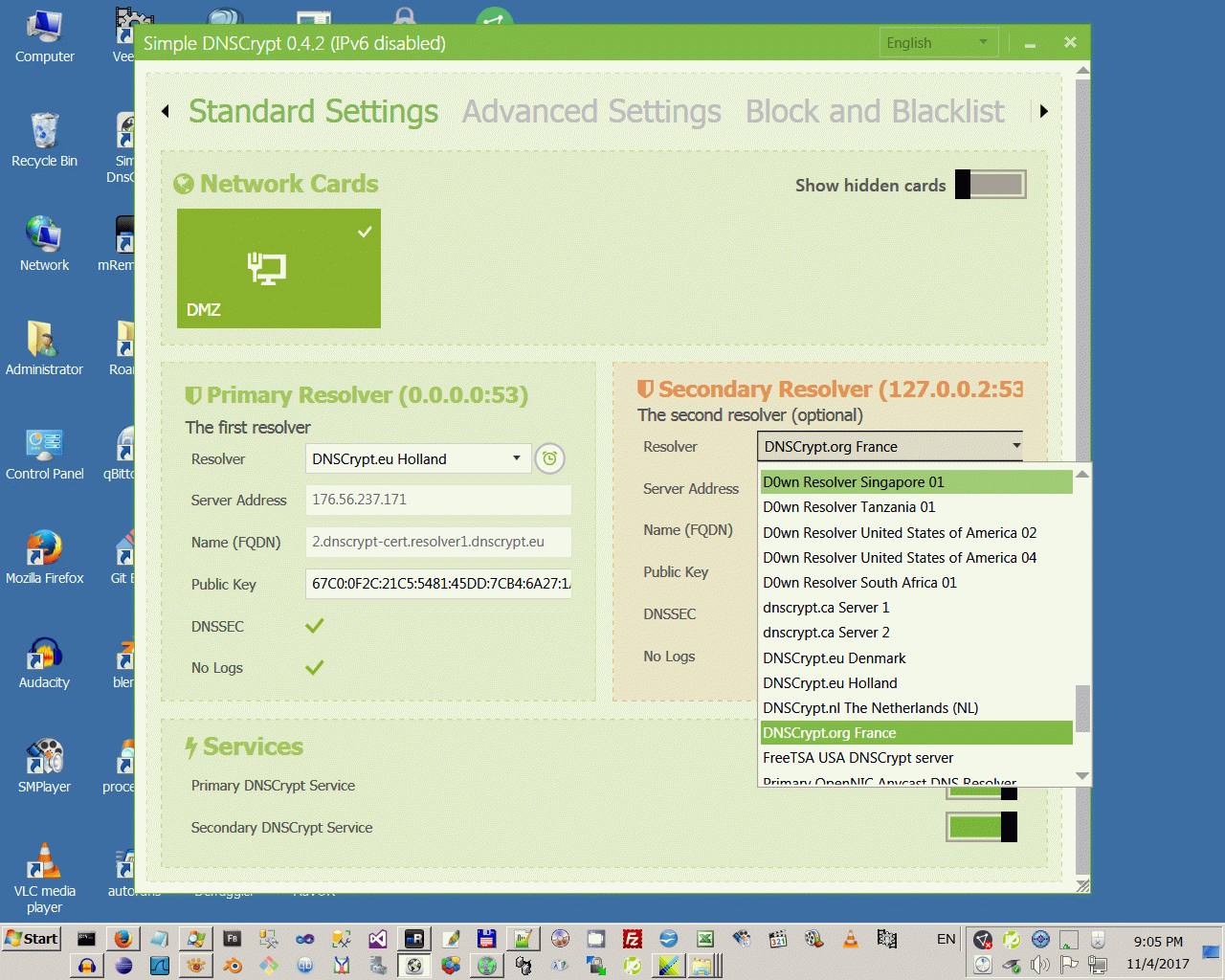The width and height of the screenshot is (1225, 980).
Task: Open Control Panel desktop icon
Action: click(44, 455)
